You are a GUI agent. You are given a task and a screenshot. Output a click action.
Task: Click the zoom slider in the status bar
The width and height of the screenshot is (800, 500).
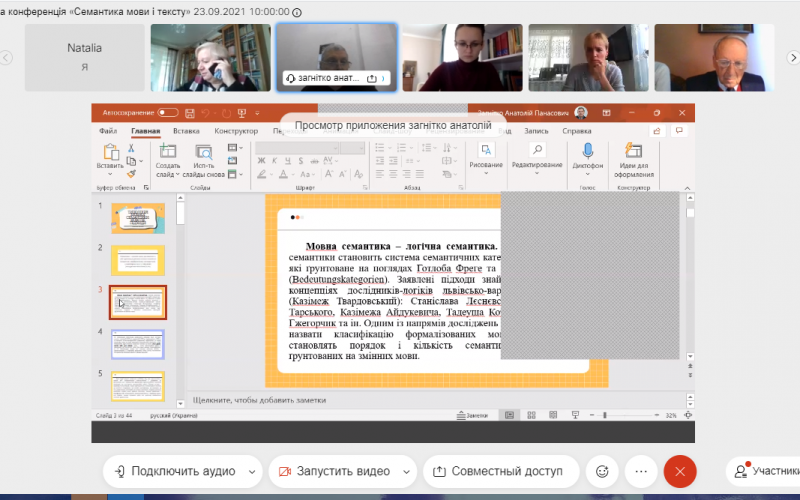click(x=623, y=415)
